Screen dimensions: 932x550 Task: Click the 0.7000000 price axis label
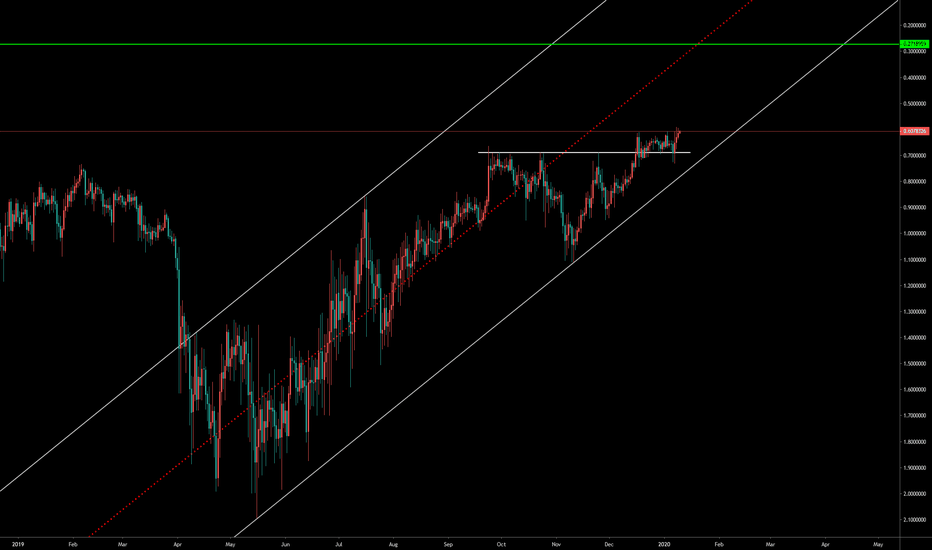tap(915, 156)
